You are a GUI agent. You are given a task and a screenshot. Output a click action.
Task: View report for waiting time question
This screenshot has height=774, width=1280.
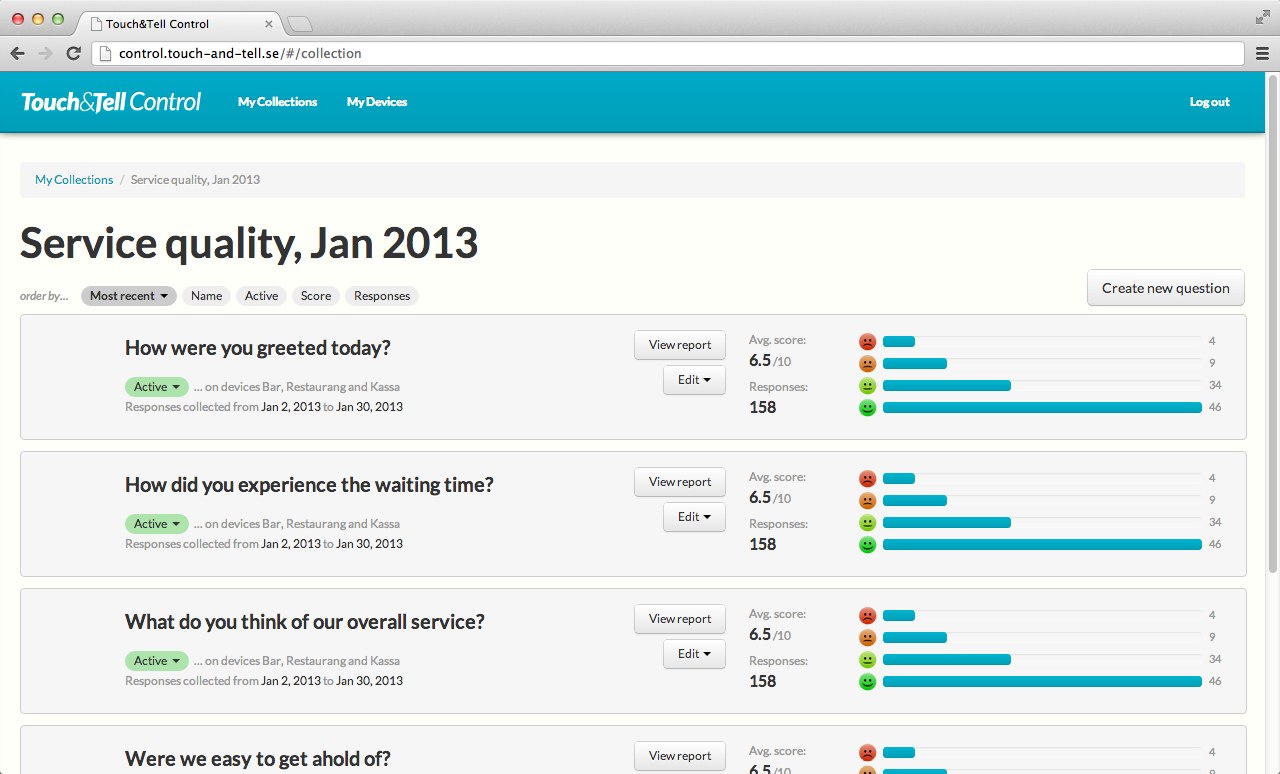[x=680, y=482]
